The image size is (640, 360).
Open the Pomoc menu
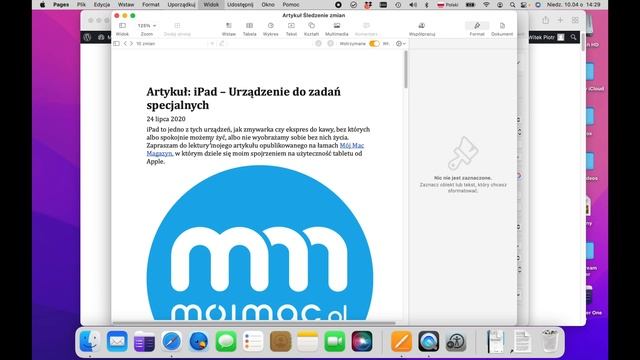(x=291, y=4)
